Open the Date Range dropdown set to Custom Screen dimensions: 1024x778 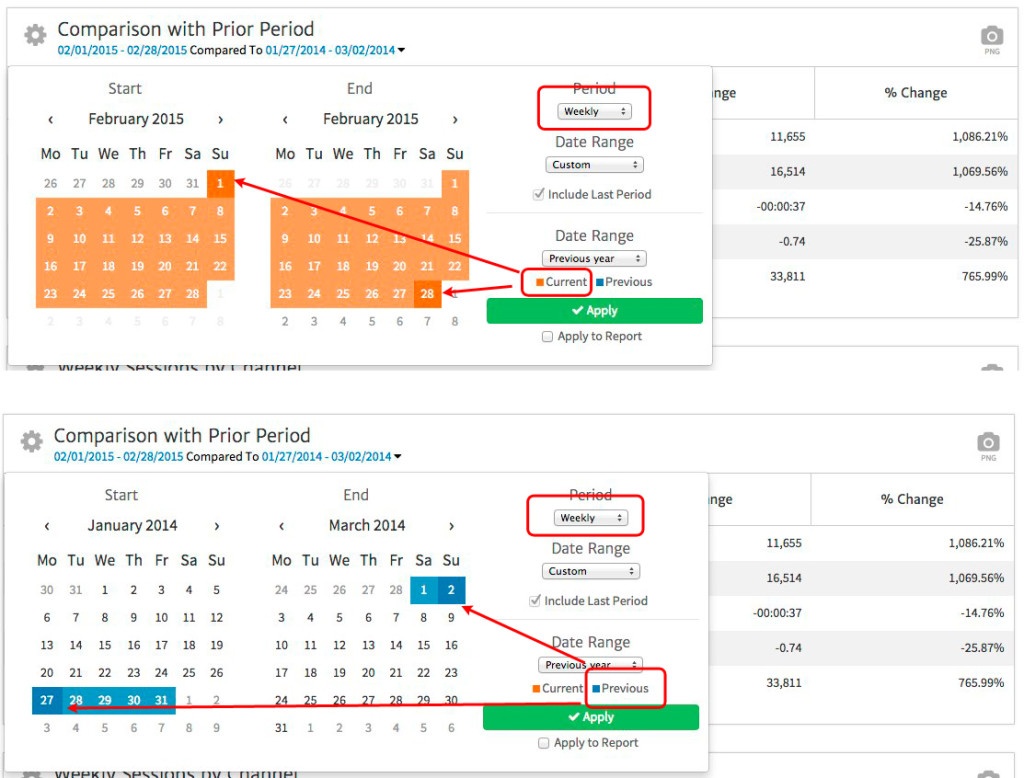click(594, 164)
